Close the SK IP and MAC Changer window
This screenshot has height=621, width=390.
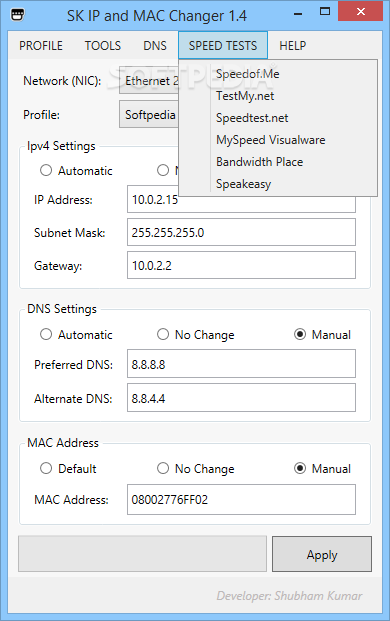tap(360, 11)
